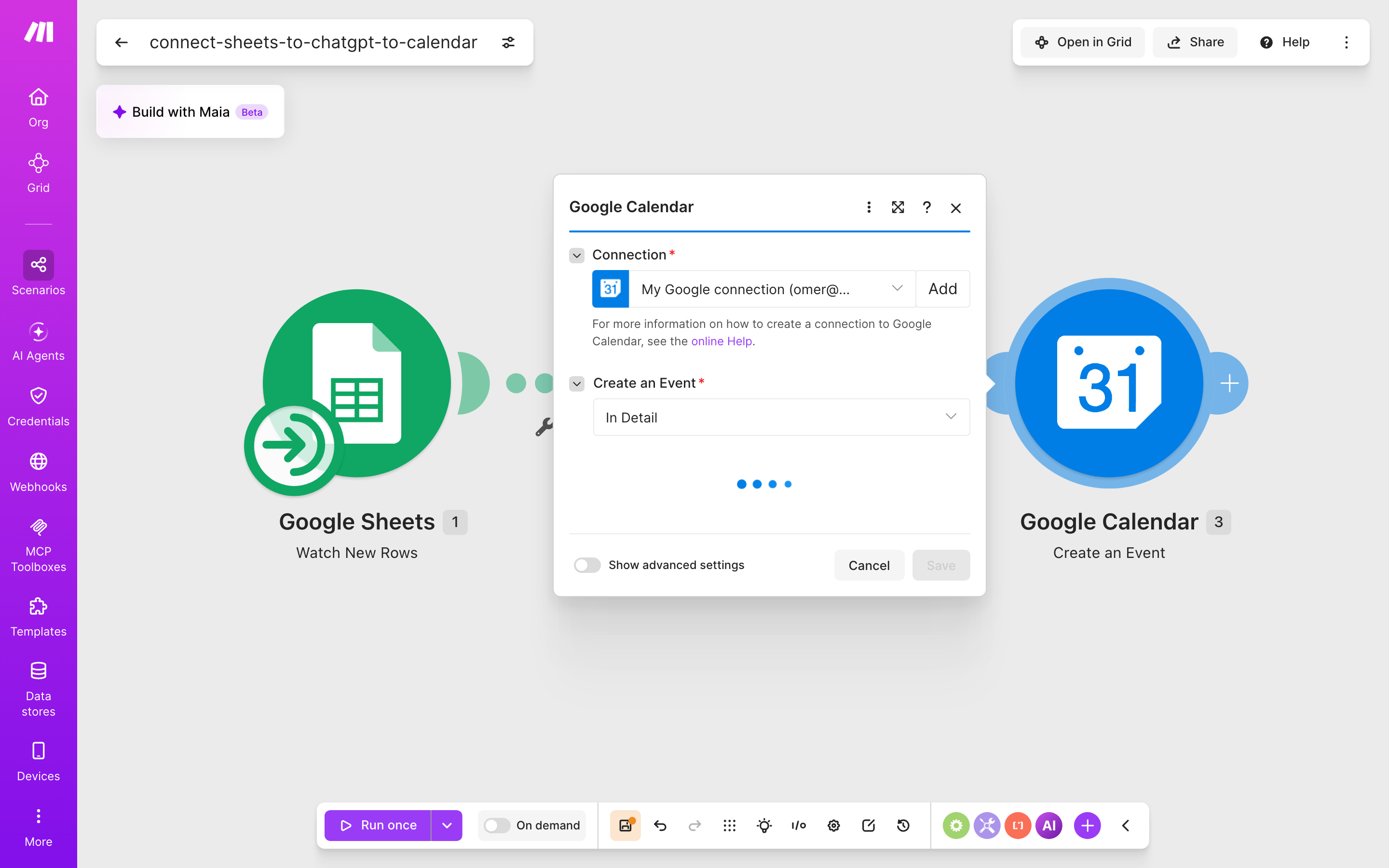
Task: Open Credentials in sidebar
Action: coord(39,407)
